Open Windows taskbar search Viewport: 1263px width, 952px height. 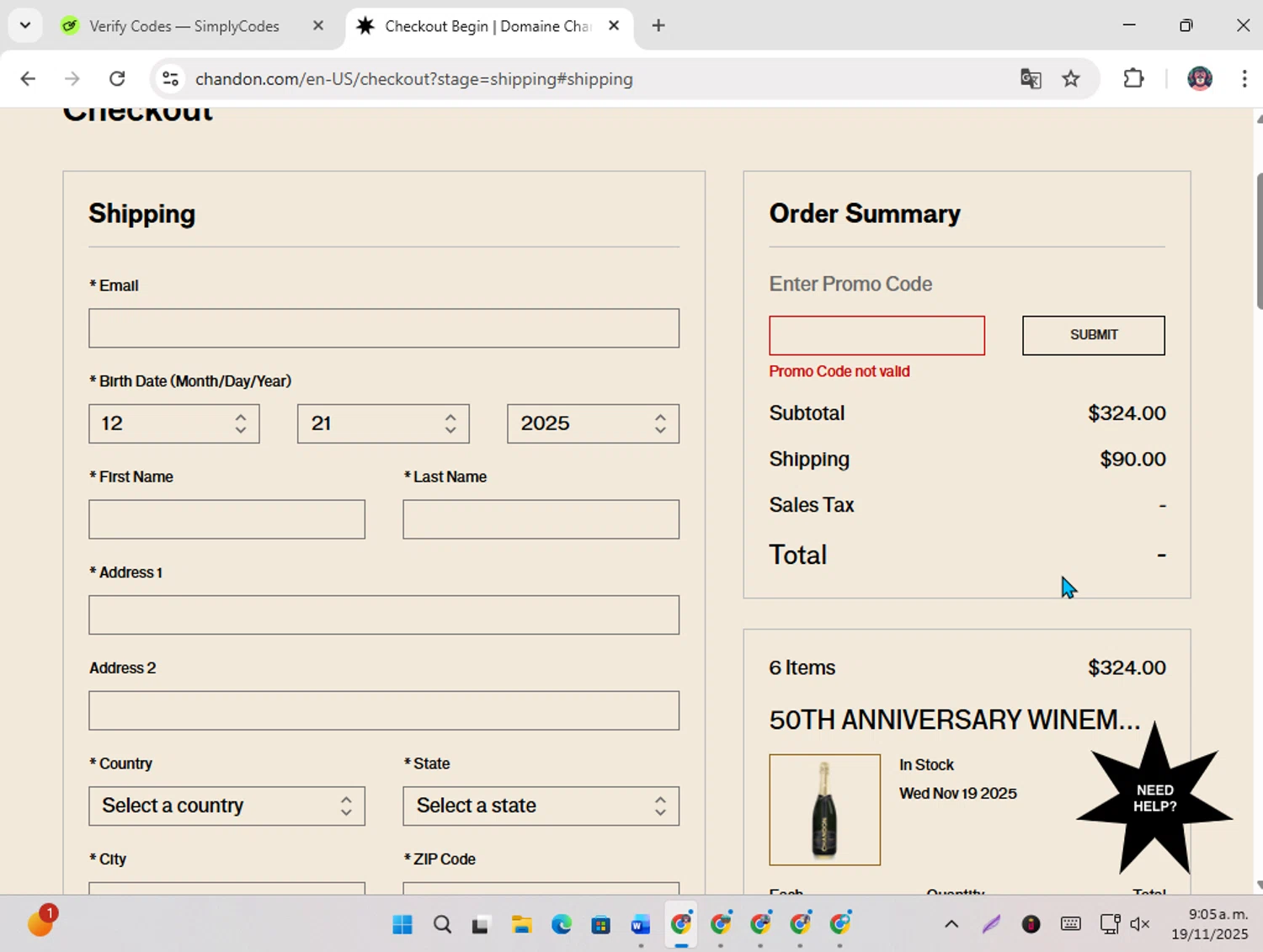click(x=442, y=924)
